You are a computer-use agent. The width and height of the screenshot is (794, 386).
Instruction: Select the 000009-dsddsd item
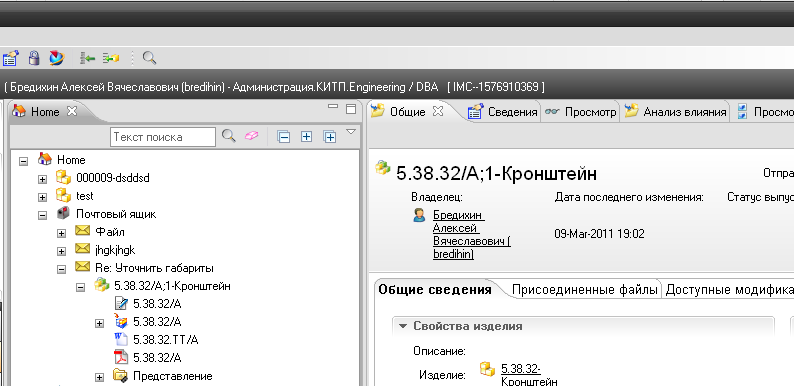click(x=112, y=178)
